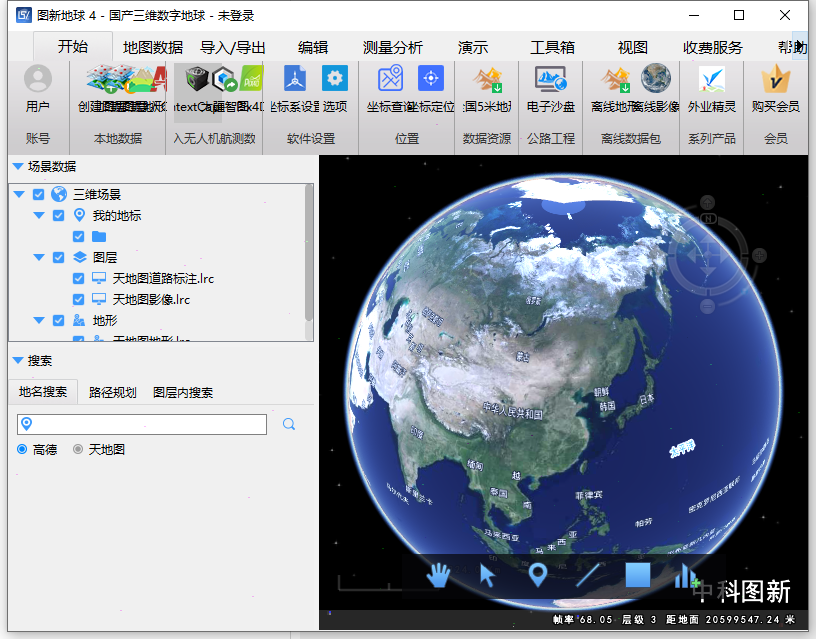
Task: Open the 工具箱 ribbon tab
Action: click(x=552, y=47)
